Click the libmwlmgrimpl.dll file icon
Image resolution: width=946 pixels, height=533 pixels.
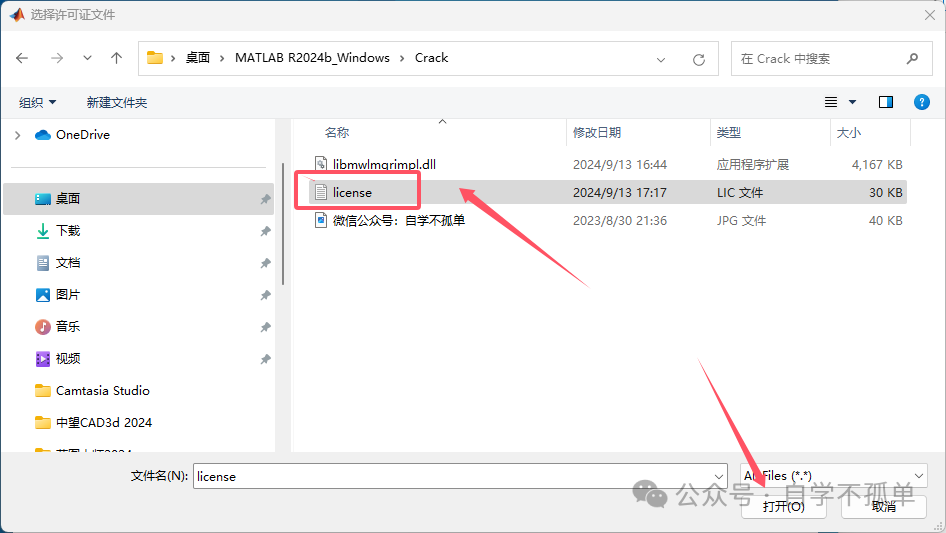[x=321, y=164]
